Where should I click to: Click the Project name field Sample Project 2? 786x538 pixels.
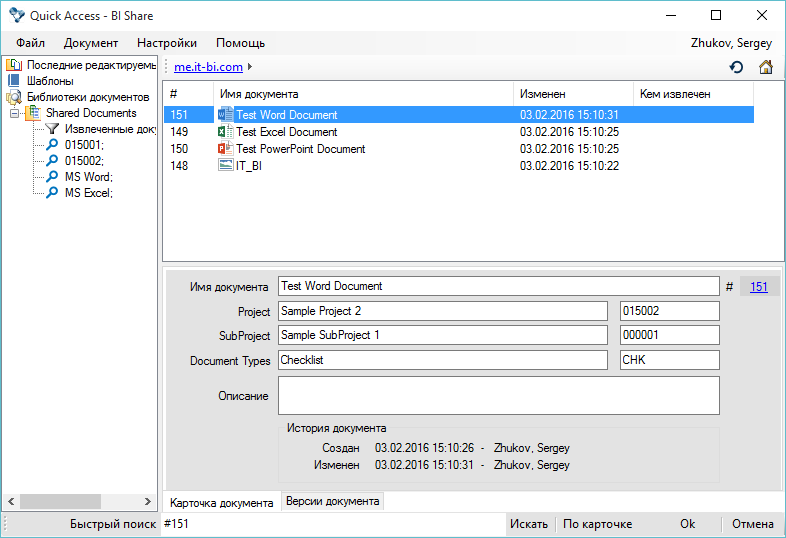[443, 311]
